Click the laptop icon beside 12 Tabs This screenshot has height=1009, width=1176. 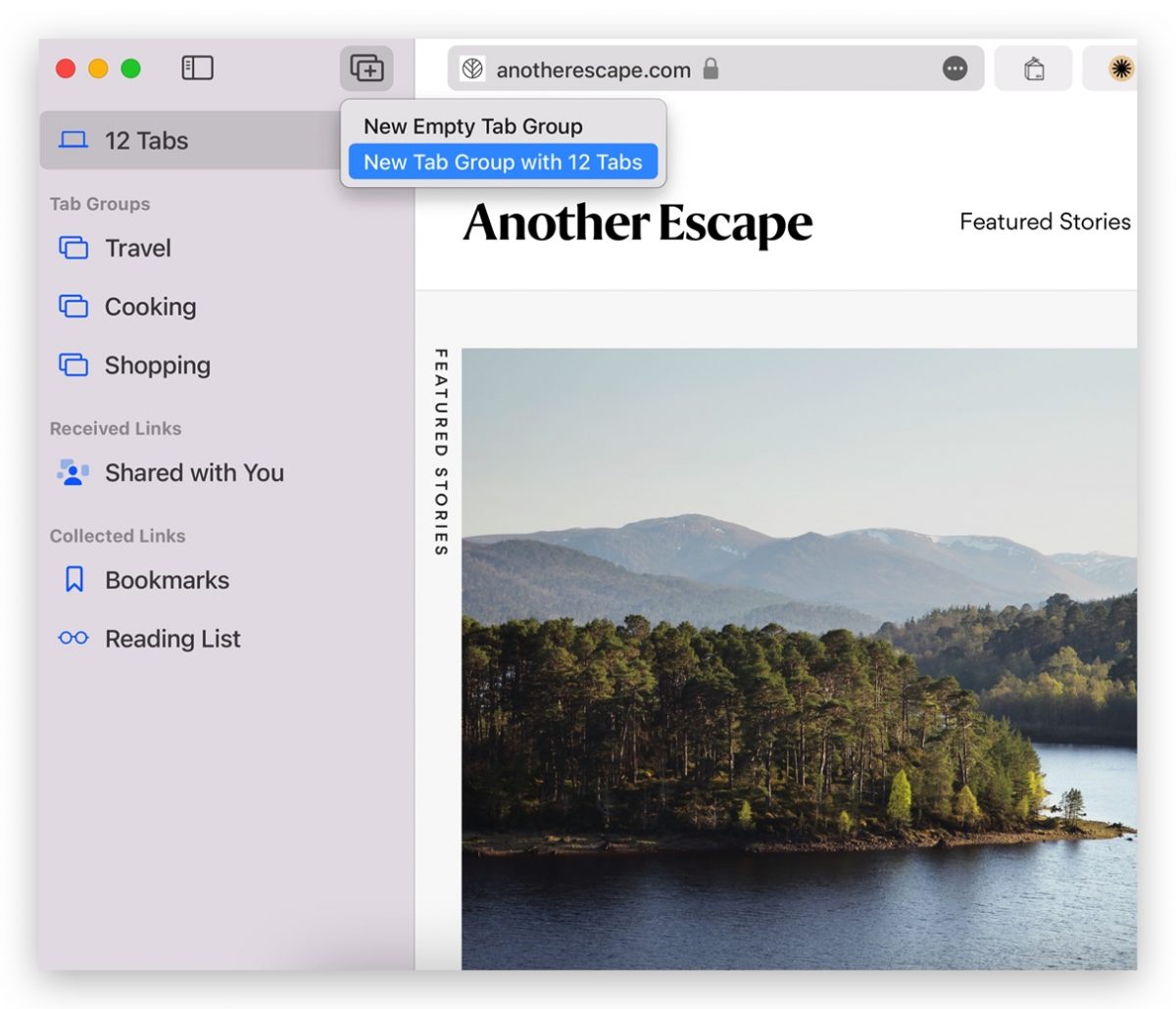pyautogui.click(x=73, y=140)
